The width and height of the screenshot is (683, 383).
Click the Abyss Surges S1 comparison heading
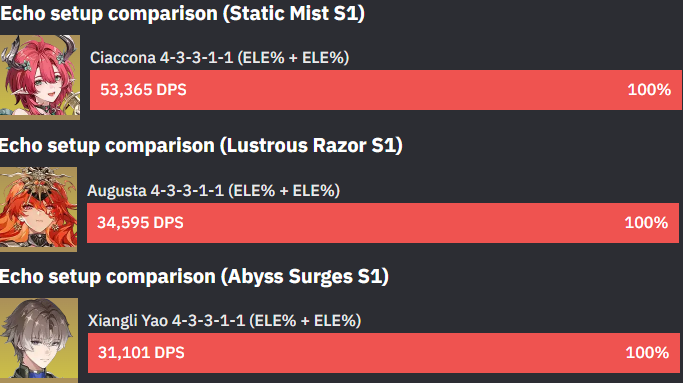point(194,277)
